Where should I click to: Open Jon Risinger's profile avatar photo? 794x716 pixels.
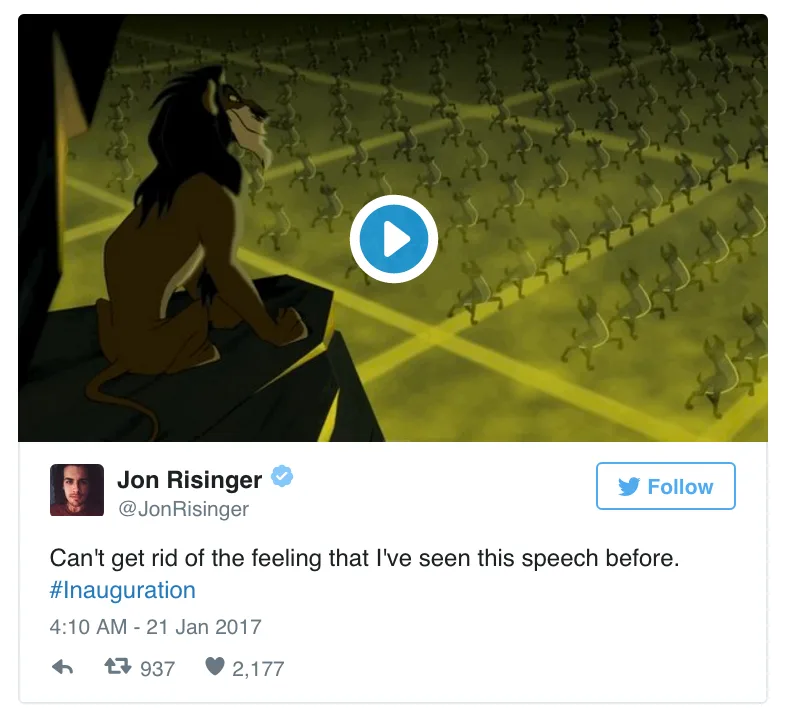coord(77,490)
